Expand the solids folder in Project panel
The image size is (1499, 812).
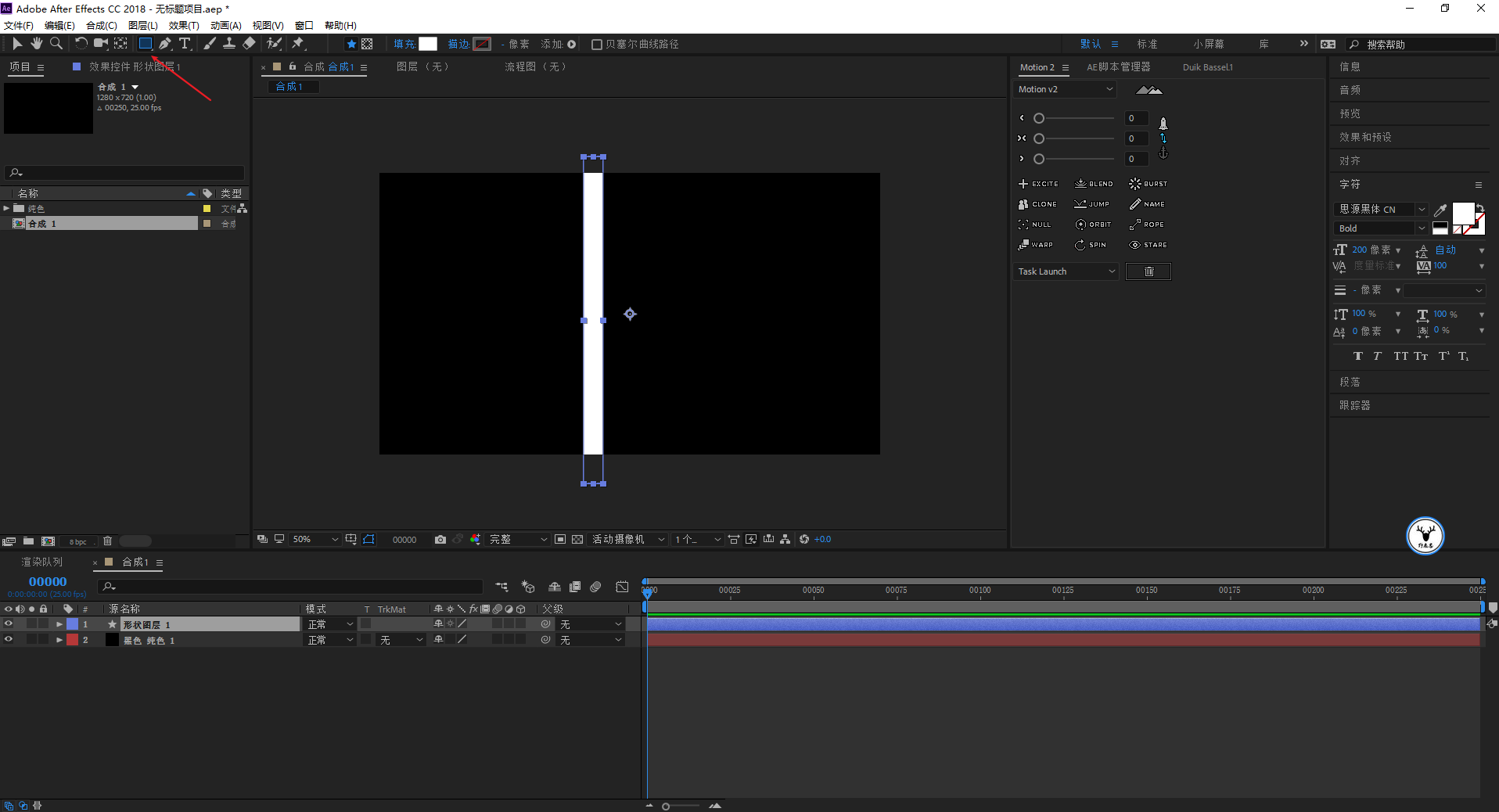[x=6, y=208]
